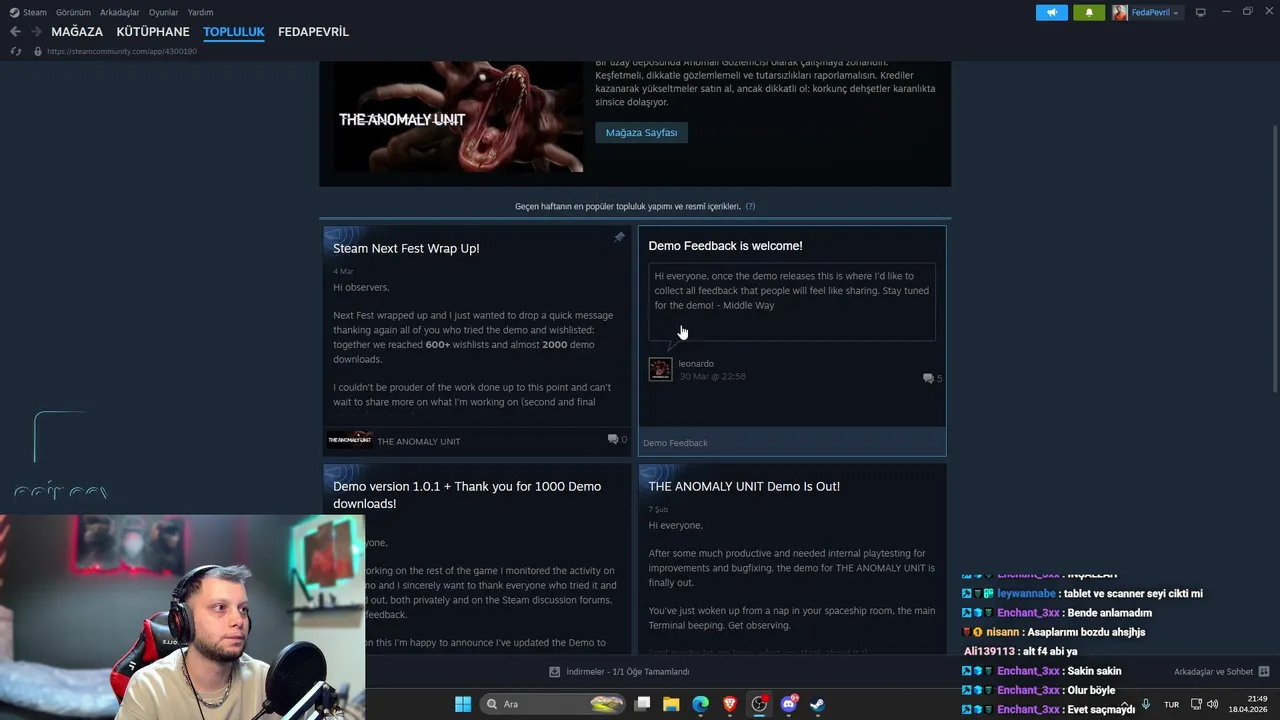Open the Görünüm menu
1280x720 pixels.
(x=73, y=12)
